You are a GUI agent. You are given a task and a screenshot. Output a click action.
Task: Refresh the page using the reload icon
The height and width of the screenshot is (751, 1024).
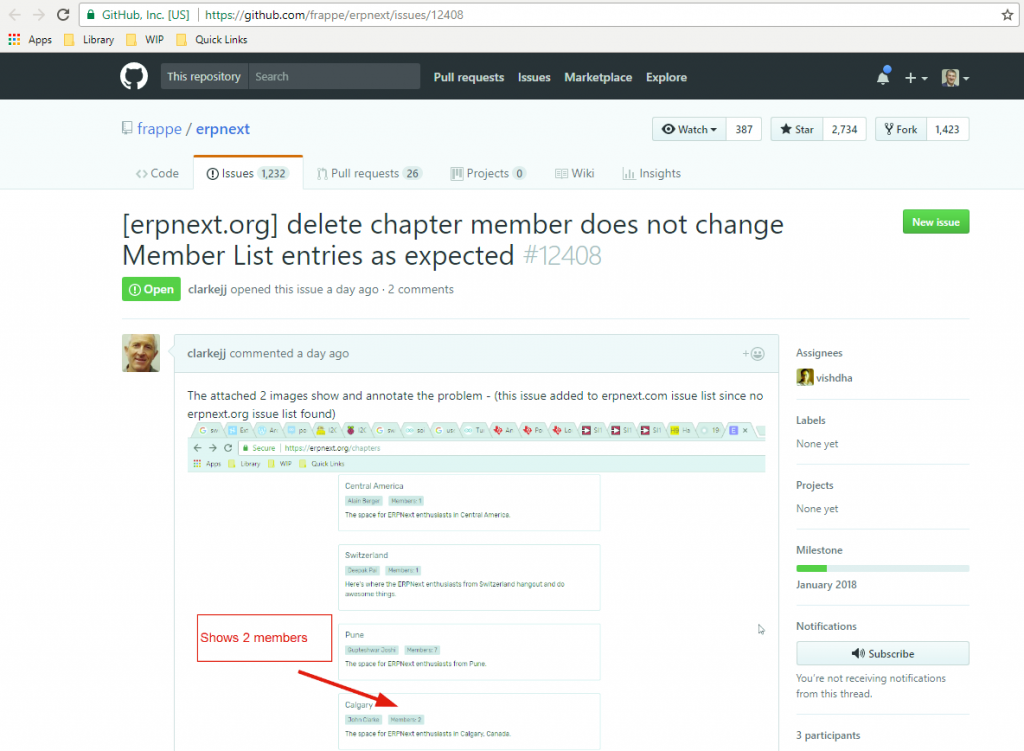point(63,15)
